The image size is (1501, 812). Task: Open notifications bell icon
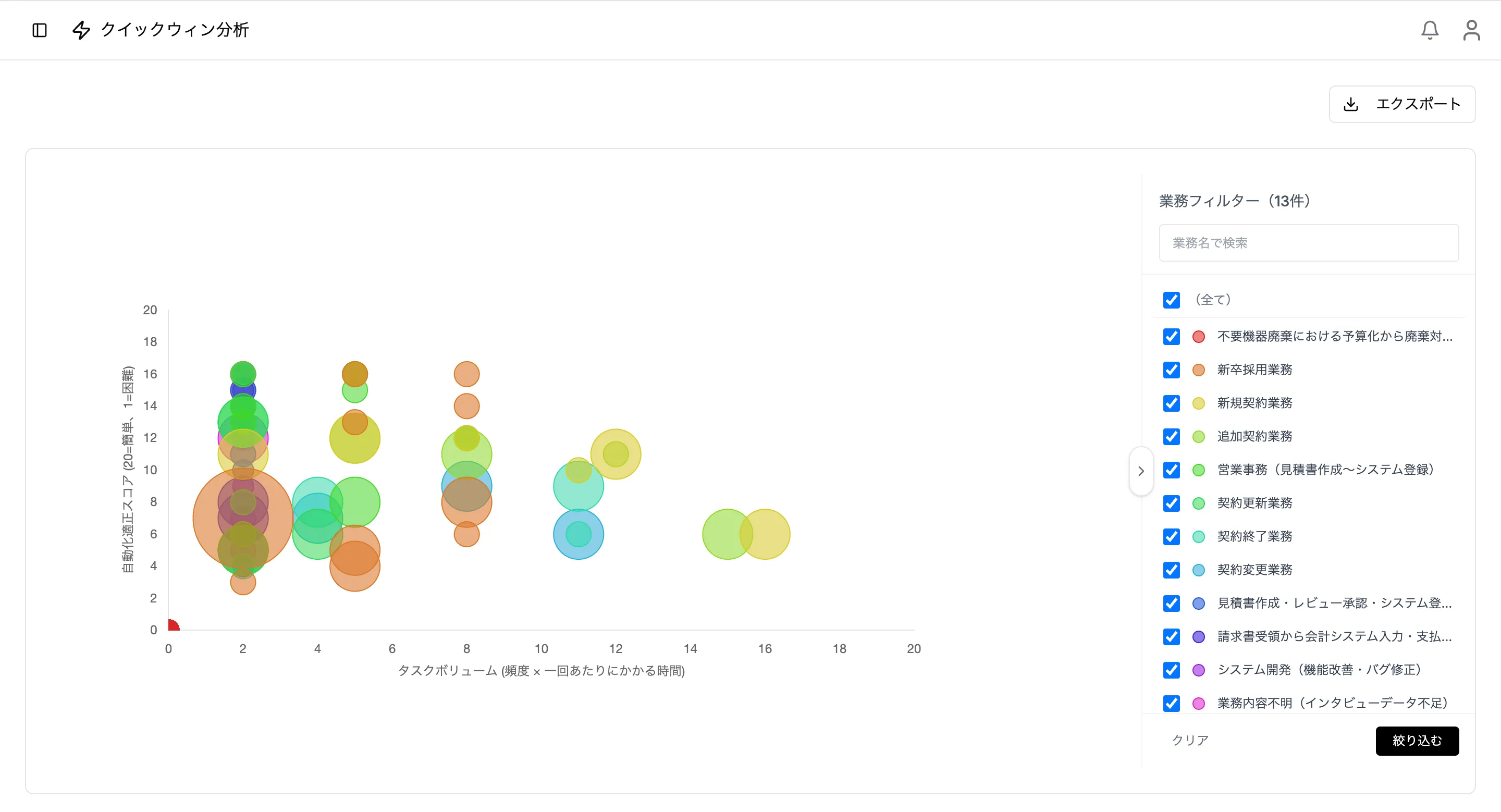1429,30
